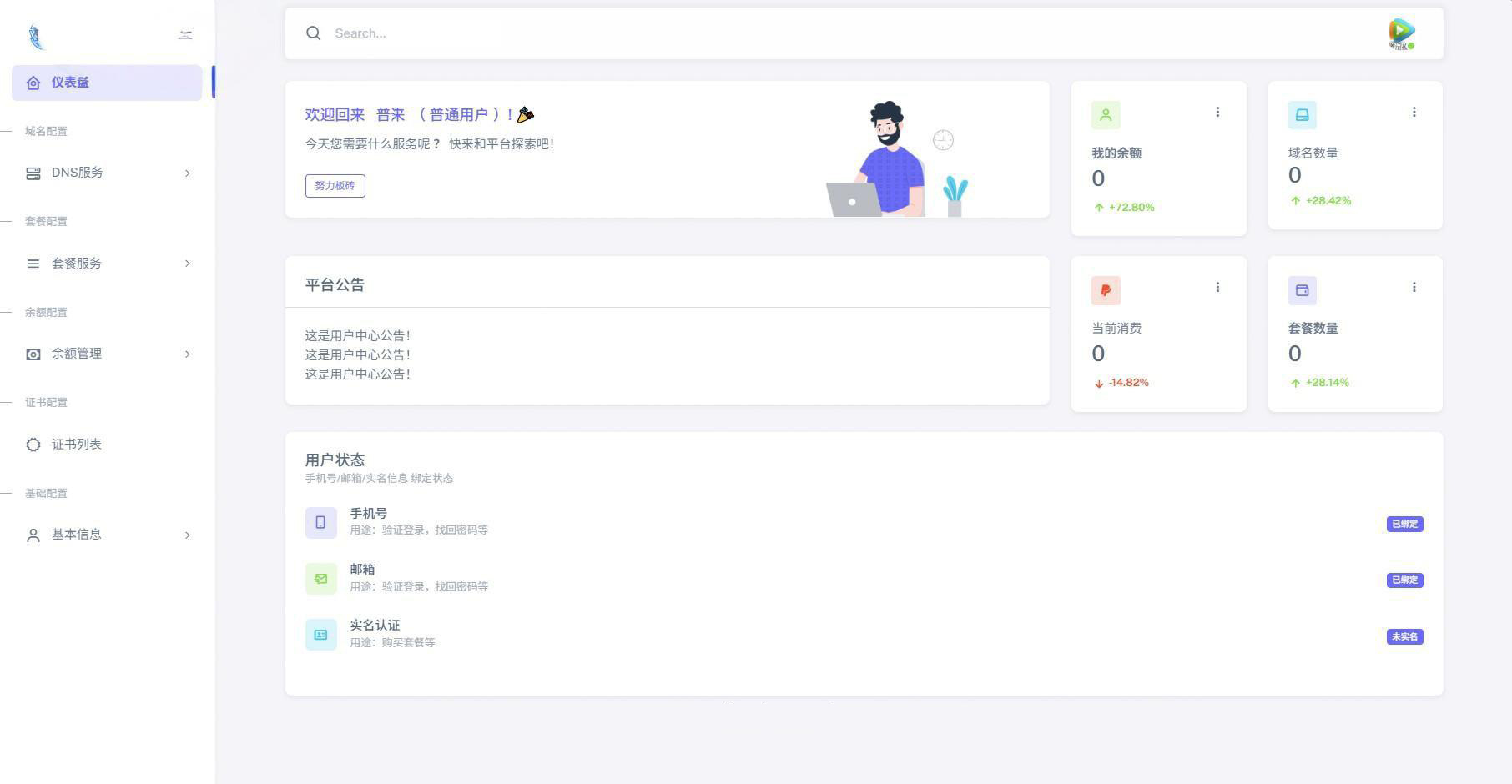
Task: Click the feather logo in sidebar
Action: (x=35, y=37)
